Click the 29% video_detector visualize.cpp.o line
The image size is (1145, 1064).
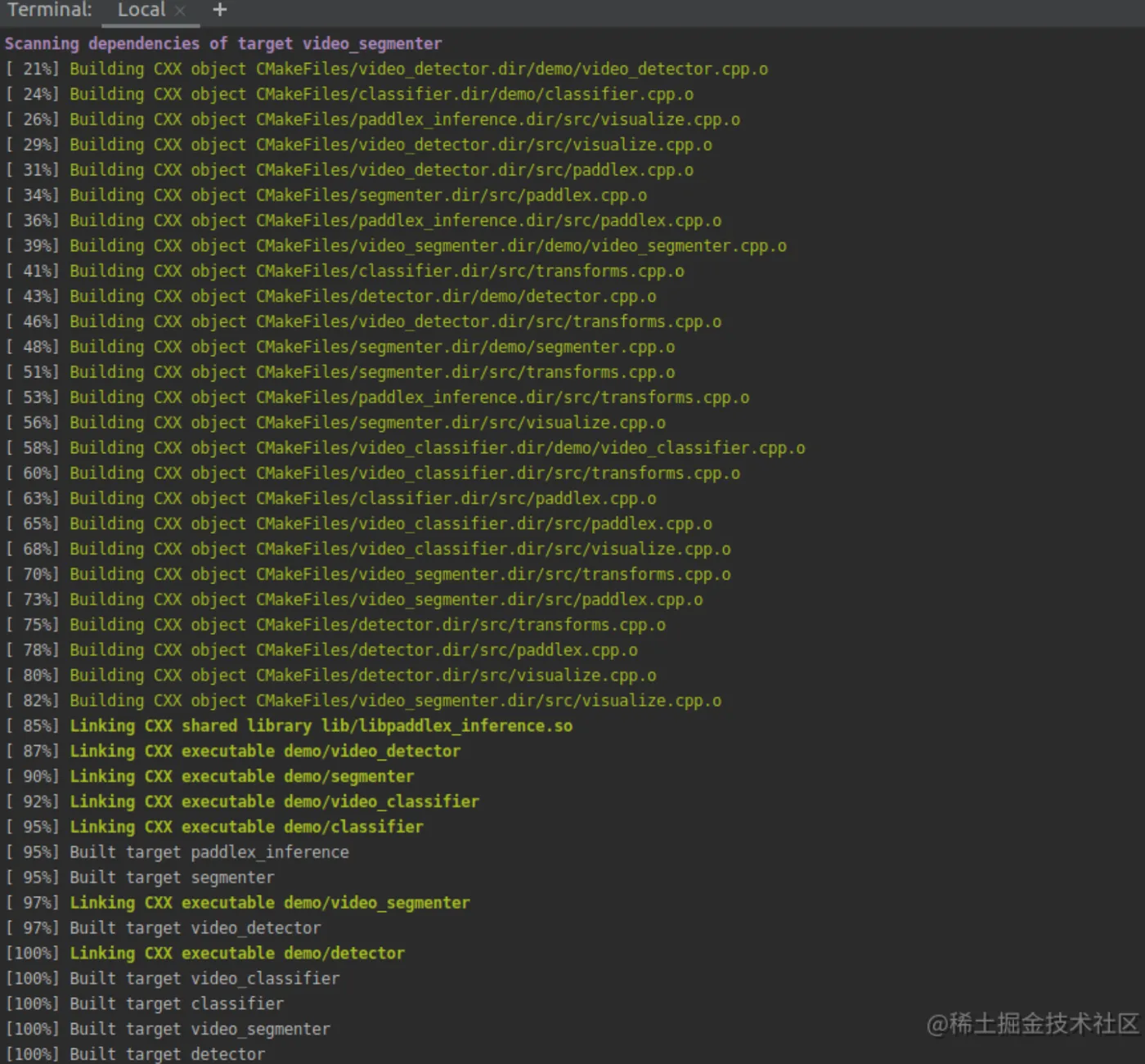(359, 145)
